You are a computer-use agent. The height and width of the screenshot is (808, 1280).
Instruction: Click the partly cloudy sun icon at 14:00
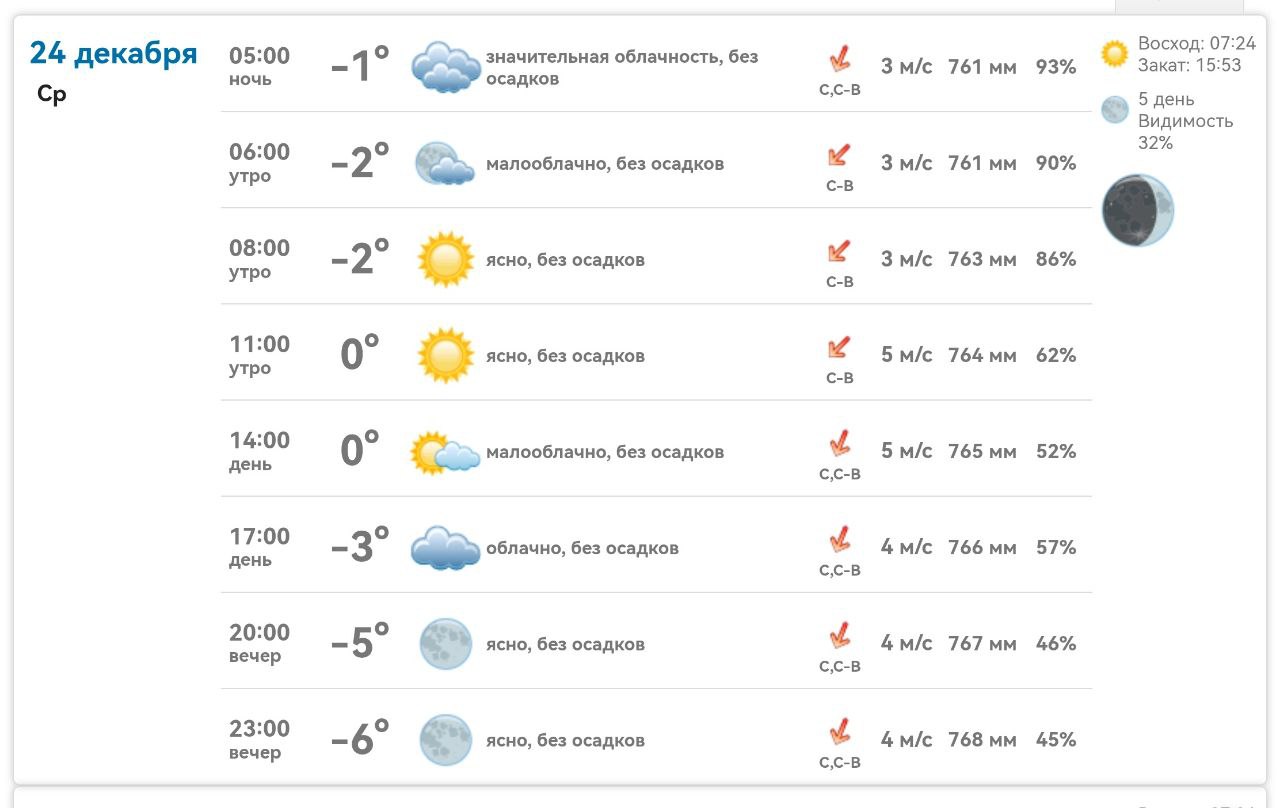tap(445, 453)
